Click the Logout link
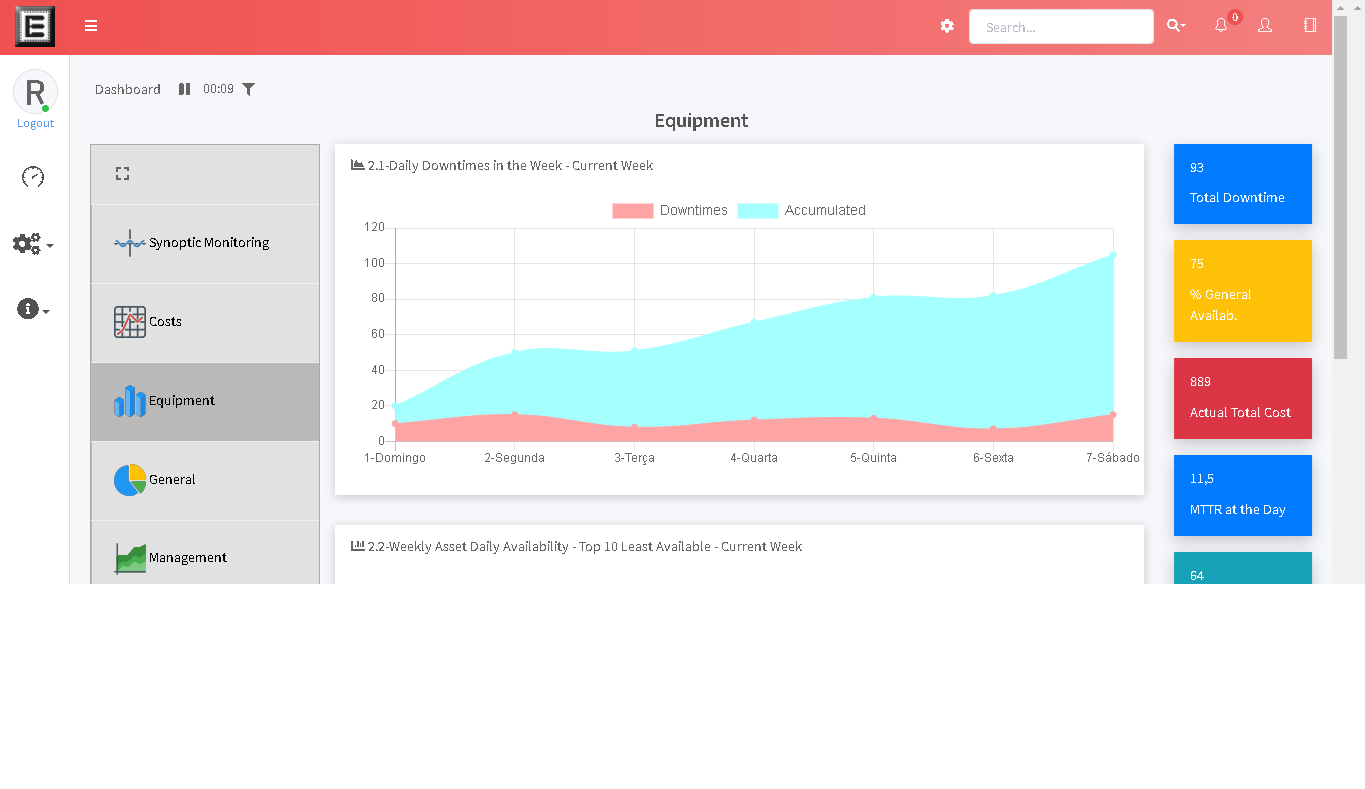Viewport: 1365px width, 789px height. (35, 122)
